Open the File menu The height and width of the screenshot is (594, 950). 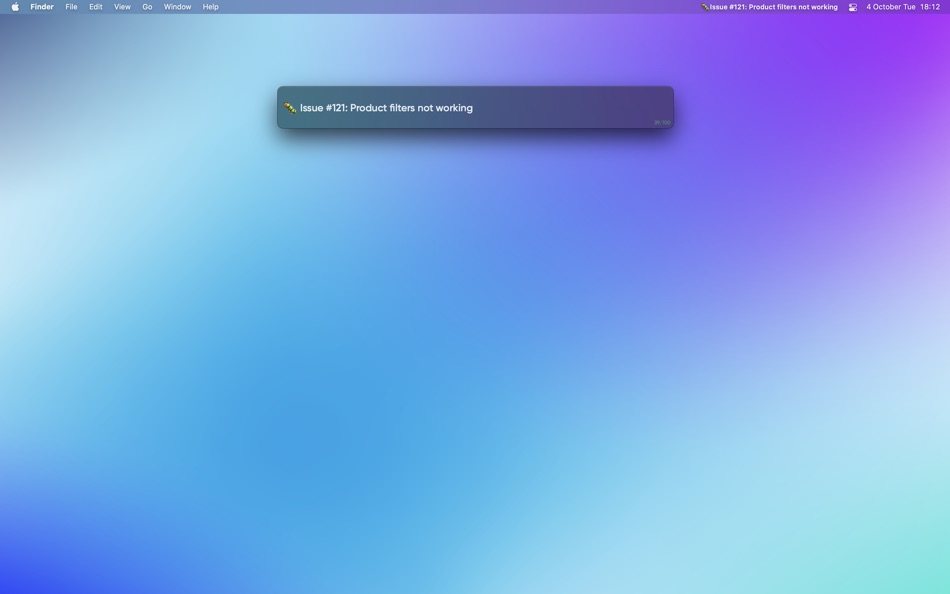click(71, 7)
